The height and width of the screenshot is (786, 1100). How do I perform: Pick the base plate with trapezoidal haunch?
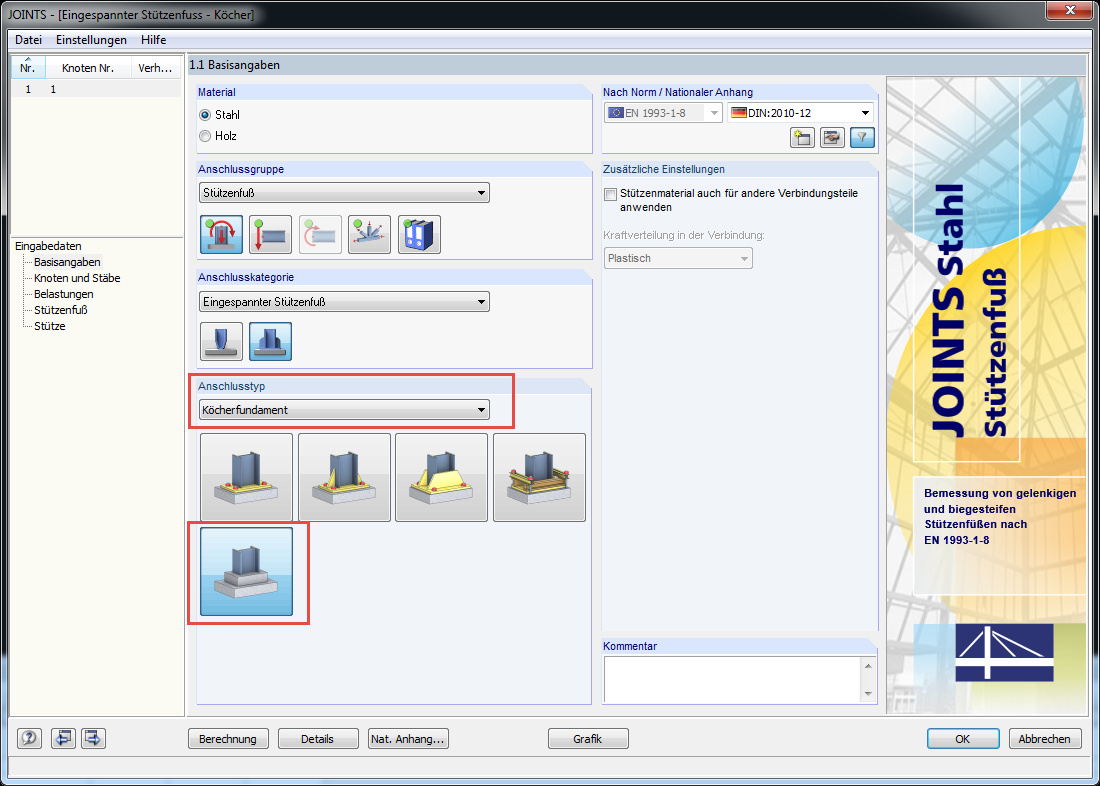[441, 477]
